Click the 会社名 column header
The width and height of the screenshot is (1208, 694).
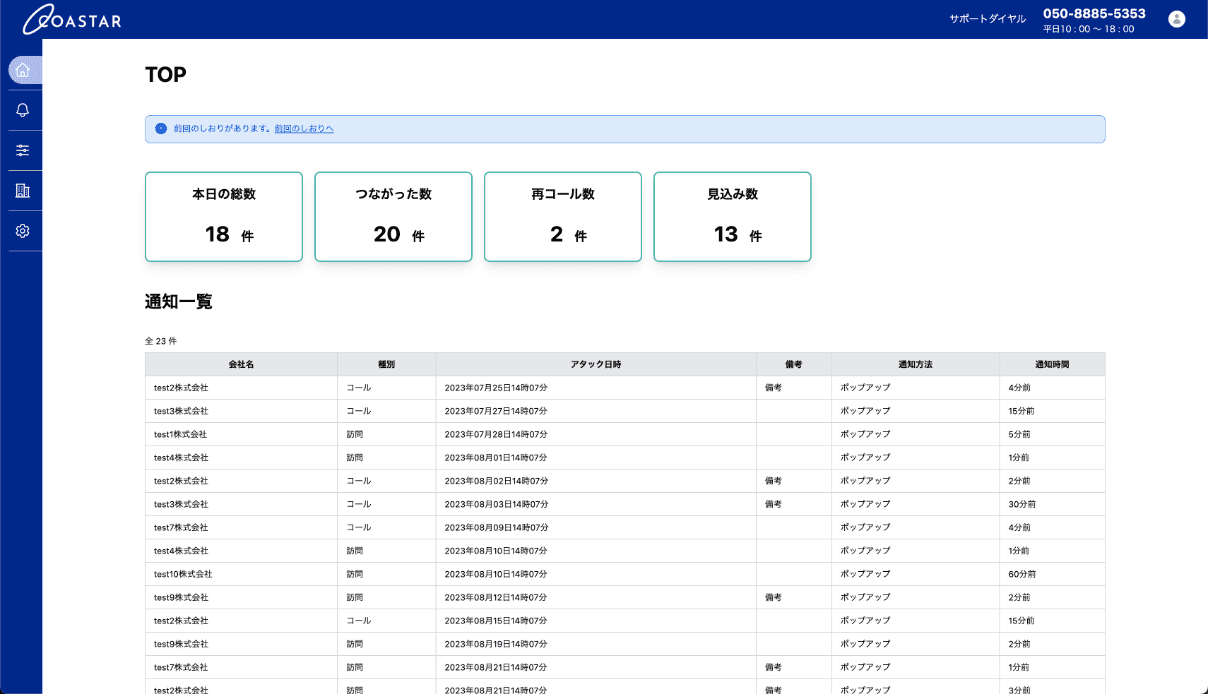tap(241, 365)
